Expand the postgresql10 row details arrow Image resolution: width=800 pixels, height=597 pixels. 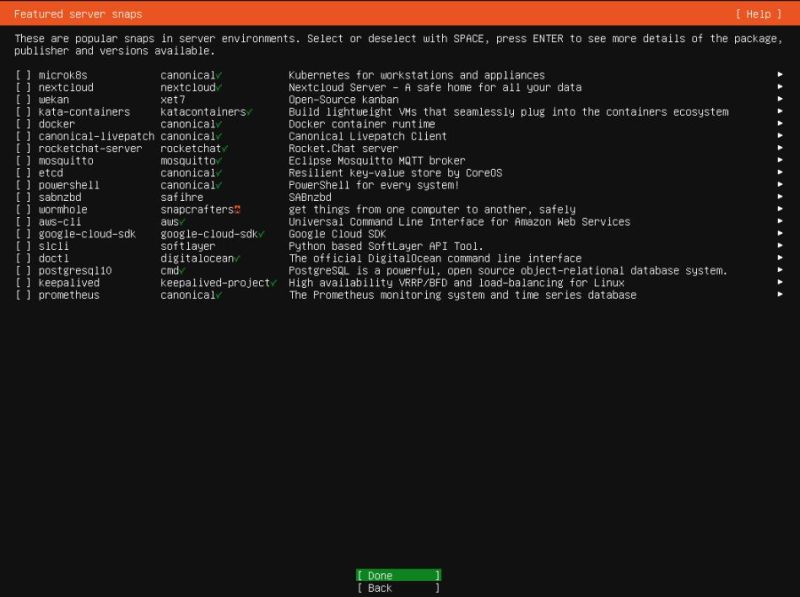pos(779,271)
